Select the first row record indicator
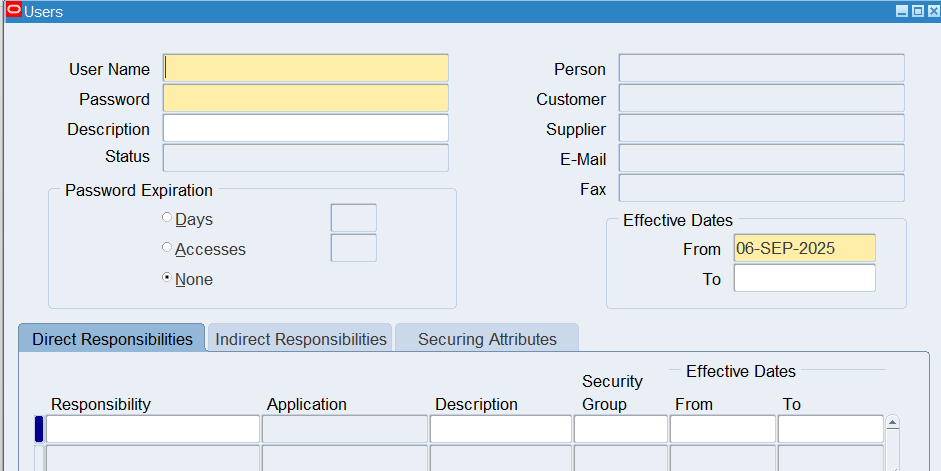Viewport: 941px width, 471px height. pos(39,429)
